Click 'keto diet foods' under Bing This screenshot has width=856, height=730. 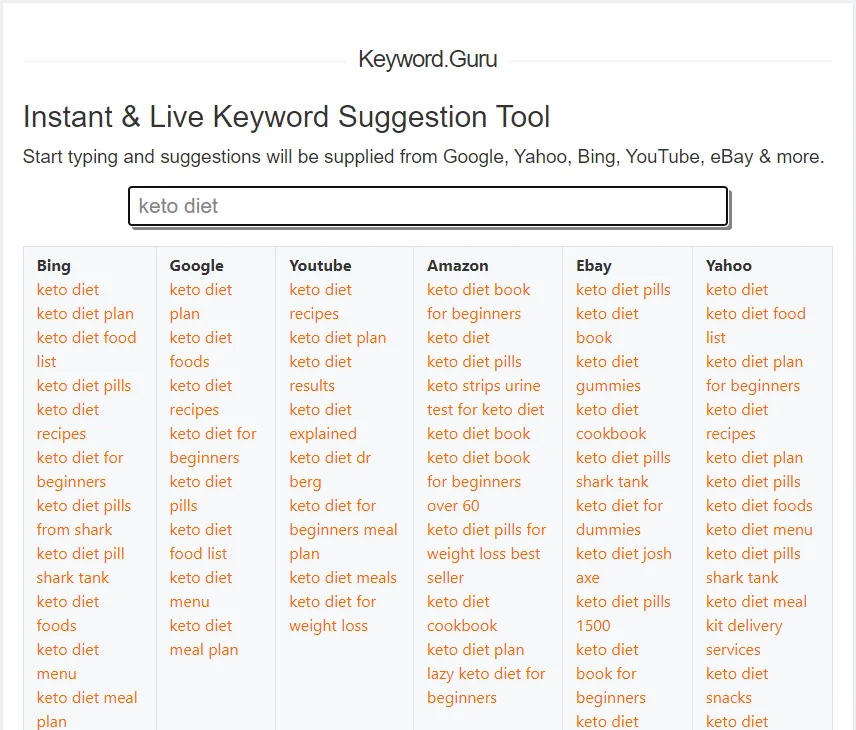(x=68, y=614)
